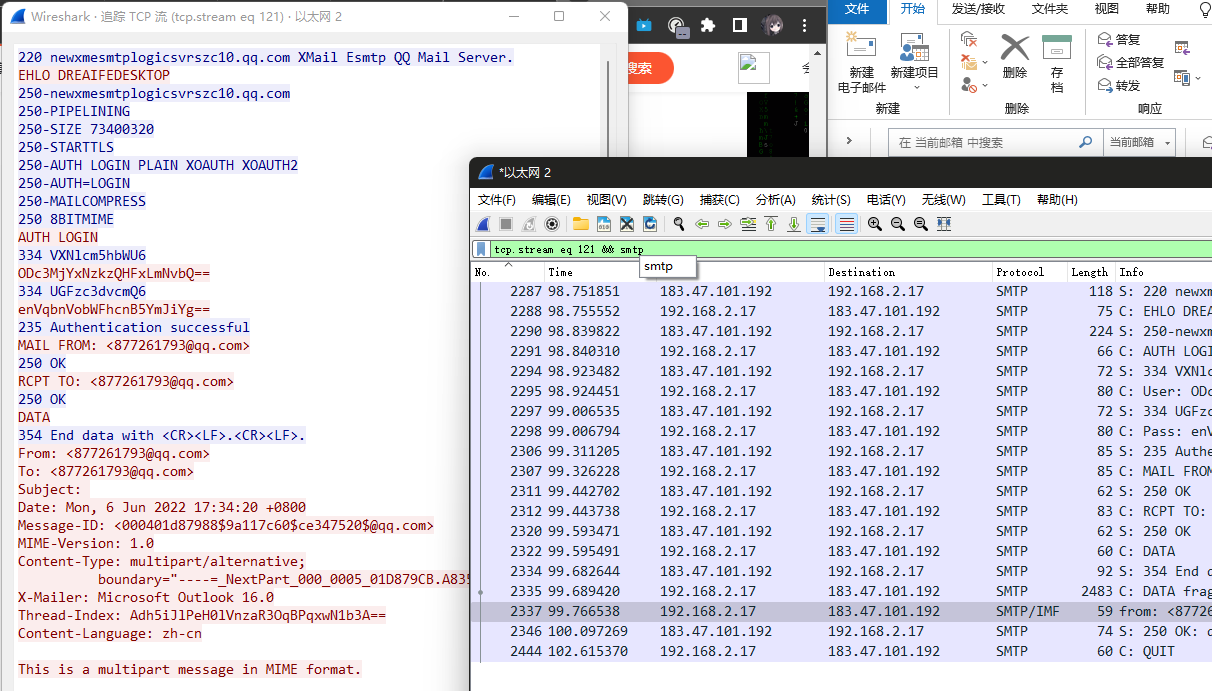Screen dimensions: 1212x691
Task: Click the 转发 forward button
Action: [x=1119, y=85]
